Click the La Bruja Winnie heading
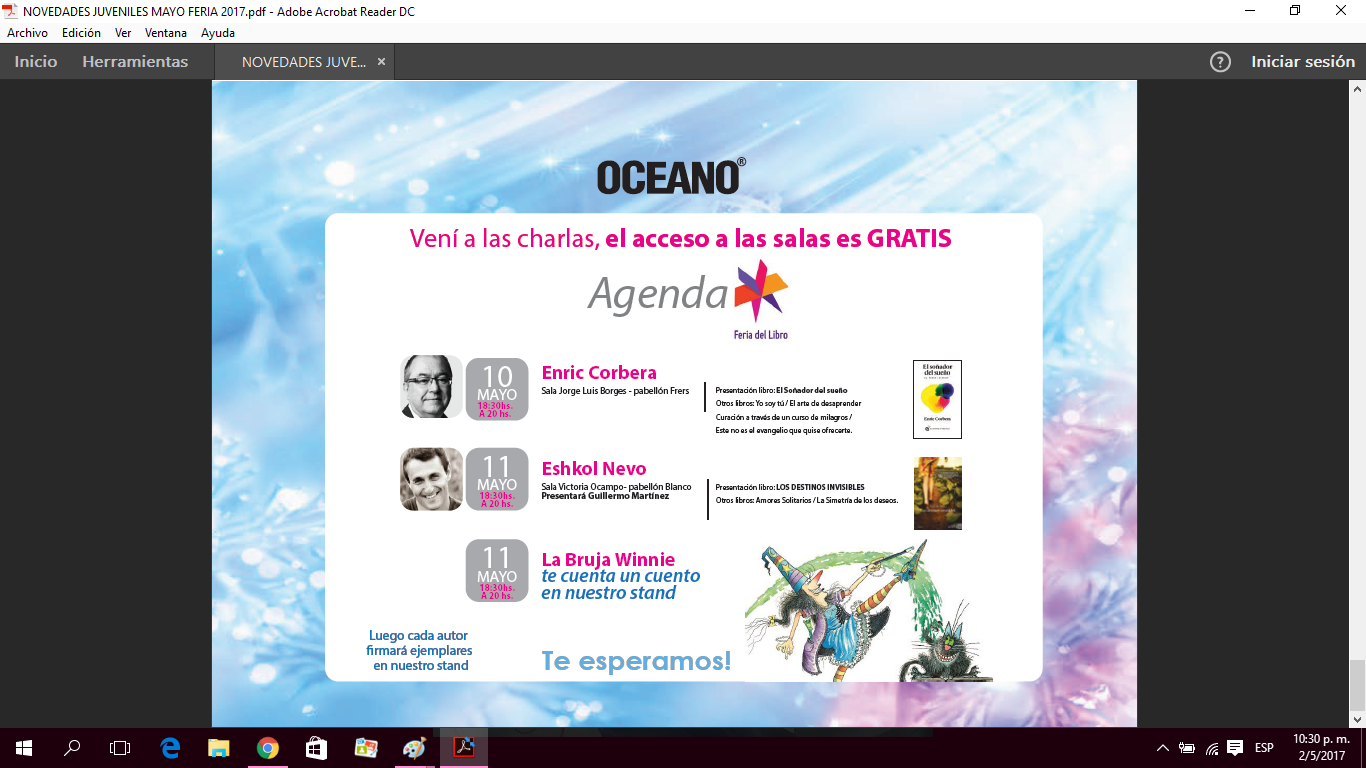The height and width of the screenshot is (768, 1366). 608,560
